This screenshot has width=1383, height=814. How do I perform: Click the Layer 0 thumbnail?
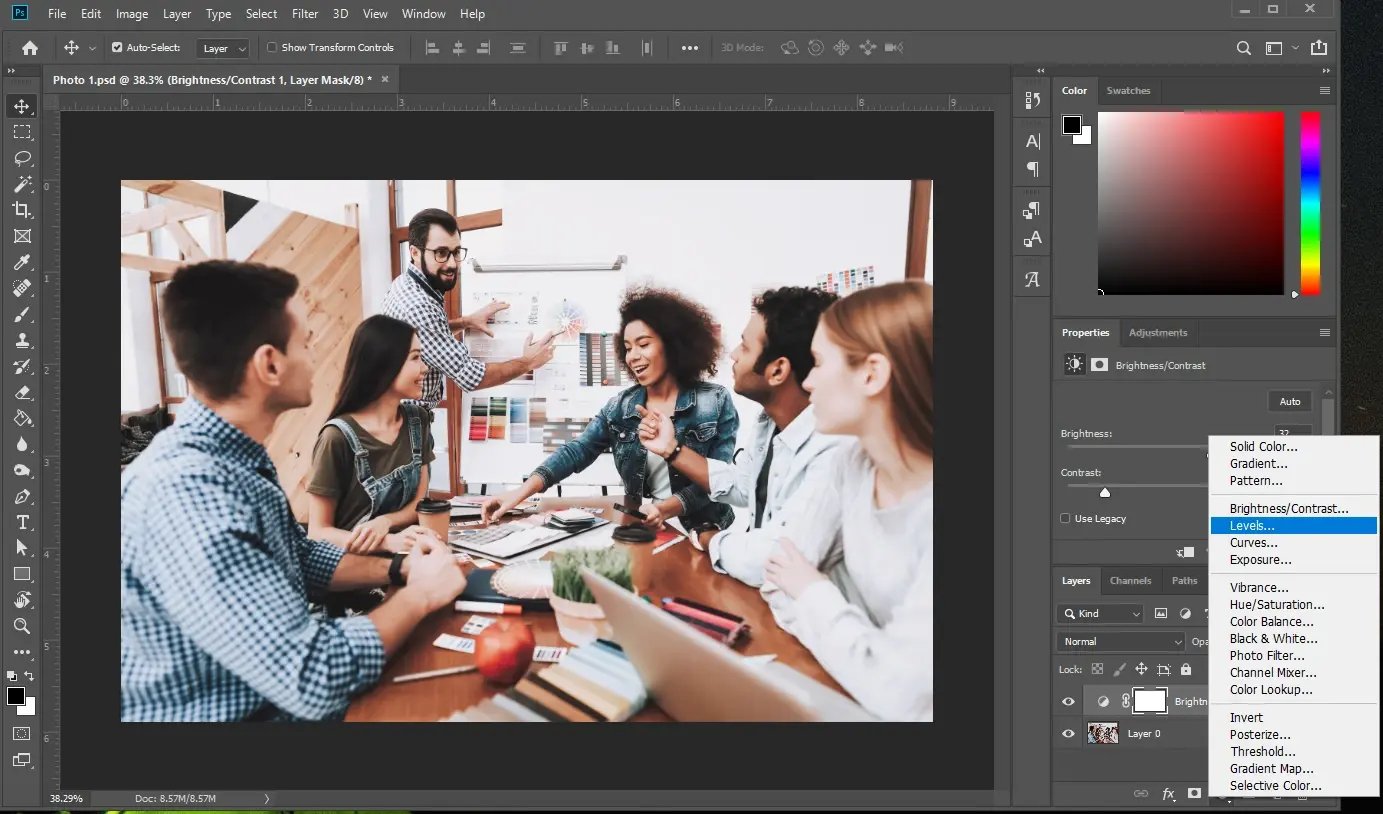click(x=1103, y=733)
